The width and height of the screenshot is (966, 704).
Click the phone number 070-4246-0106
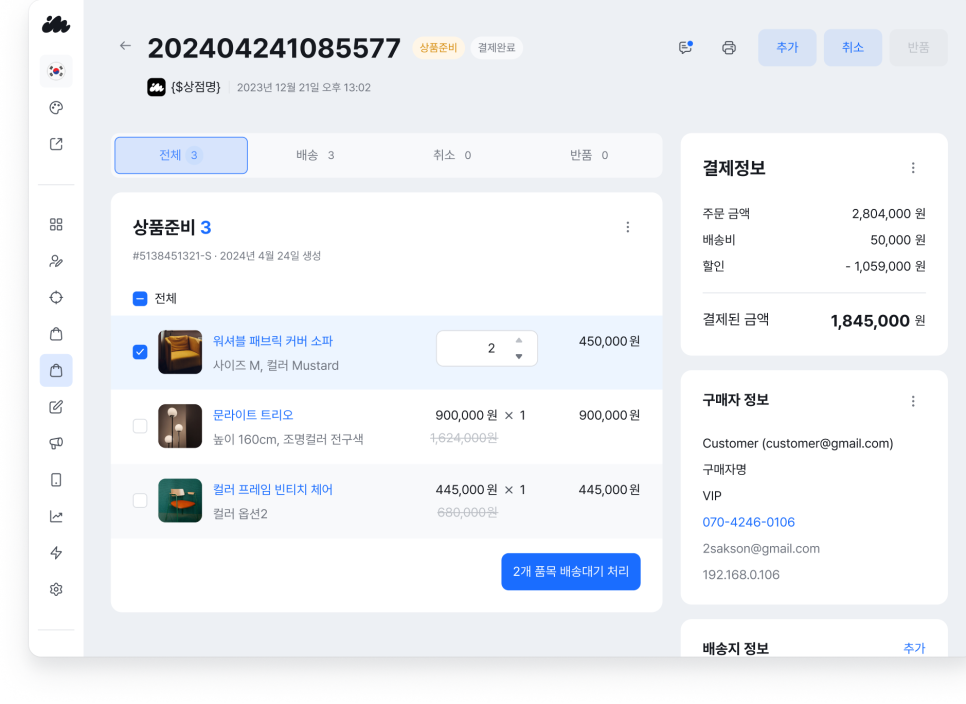[x=749, y=522]
